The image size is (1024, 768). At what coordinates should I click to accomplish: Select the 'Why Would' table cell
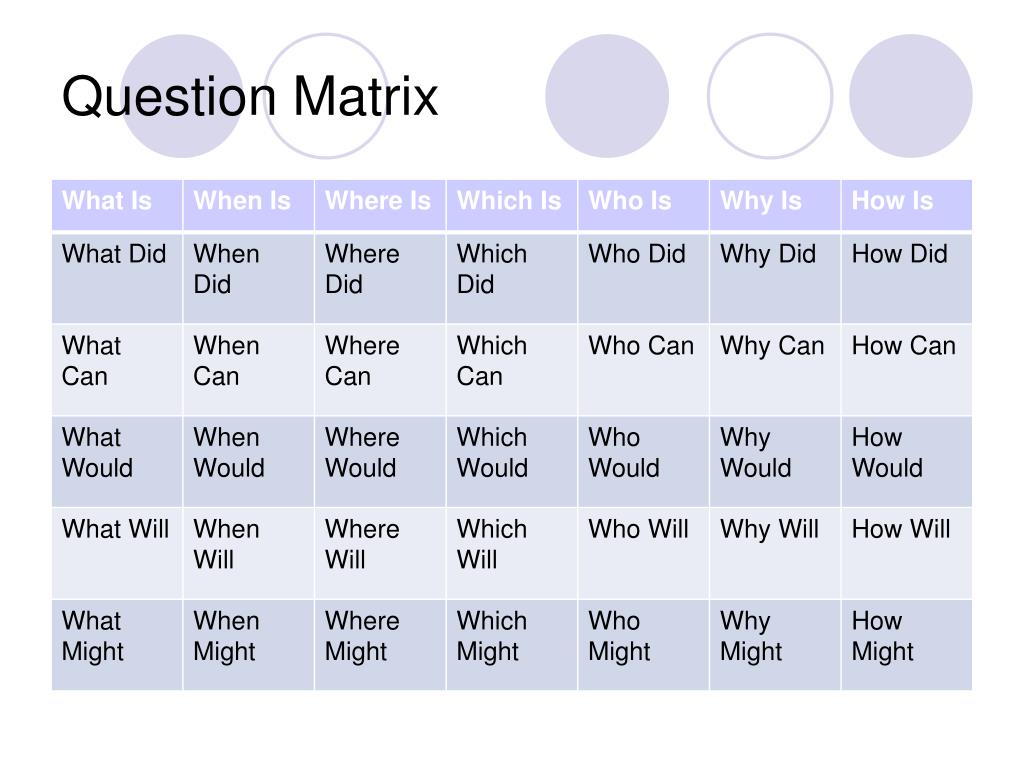[x=775, y=461]
